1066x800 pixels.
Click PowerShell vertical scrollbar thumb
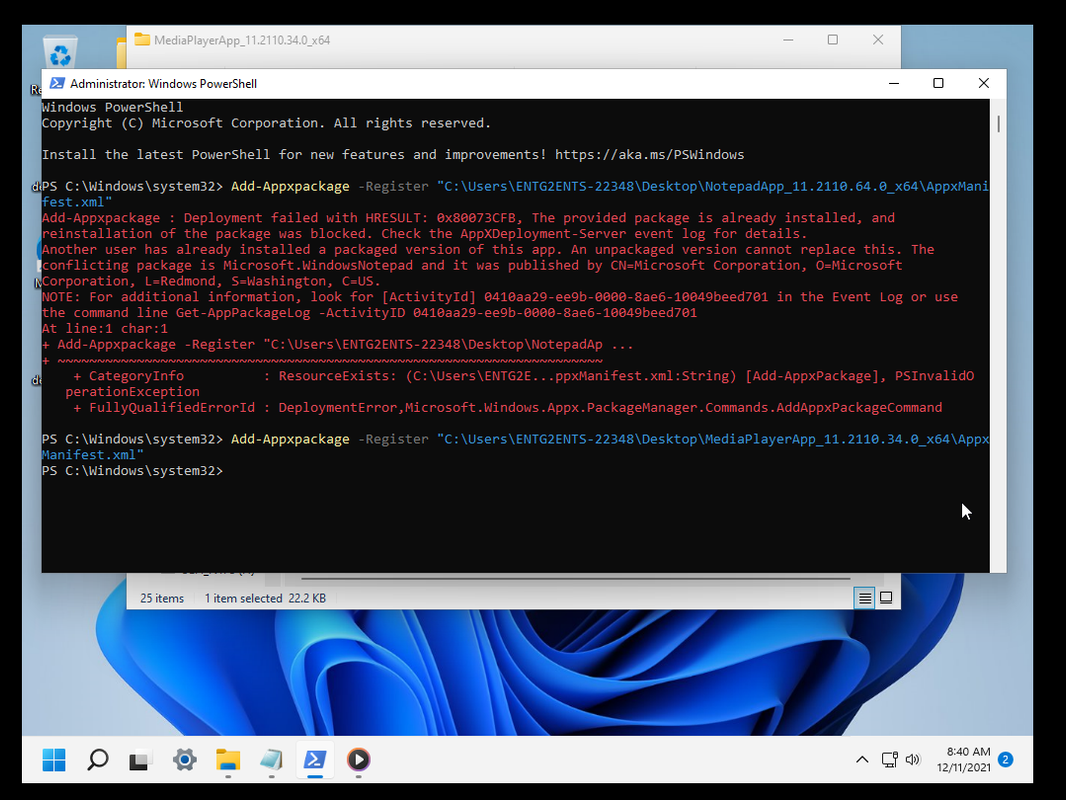coord(998,124)
